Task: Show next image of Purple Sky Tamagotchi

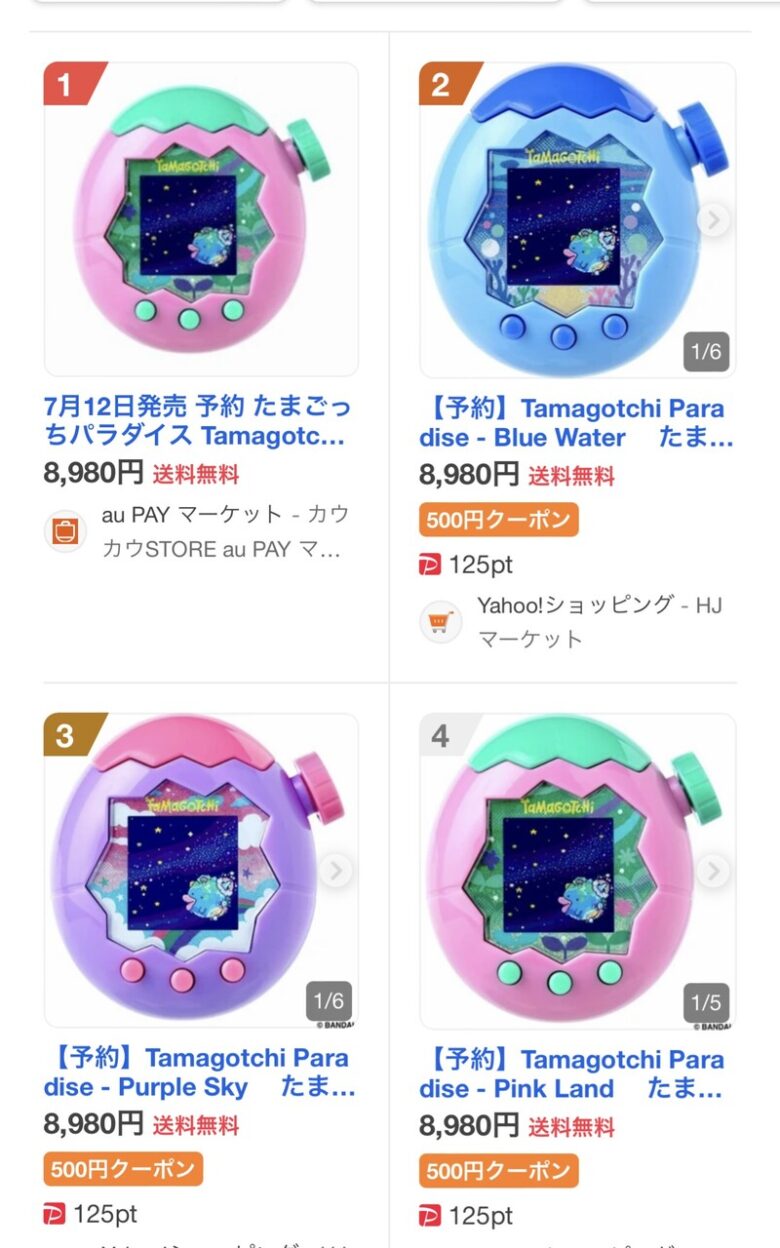Action: click(x=337, y=870)
